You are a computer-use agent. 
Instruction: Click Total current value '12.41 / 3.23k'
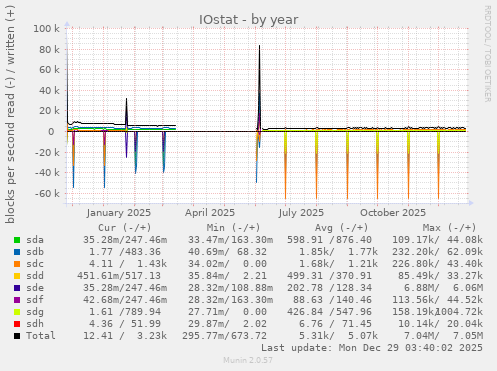(125, 336)
